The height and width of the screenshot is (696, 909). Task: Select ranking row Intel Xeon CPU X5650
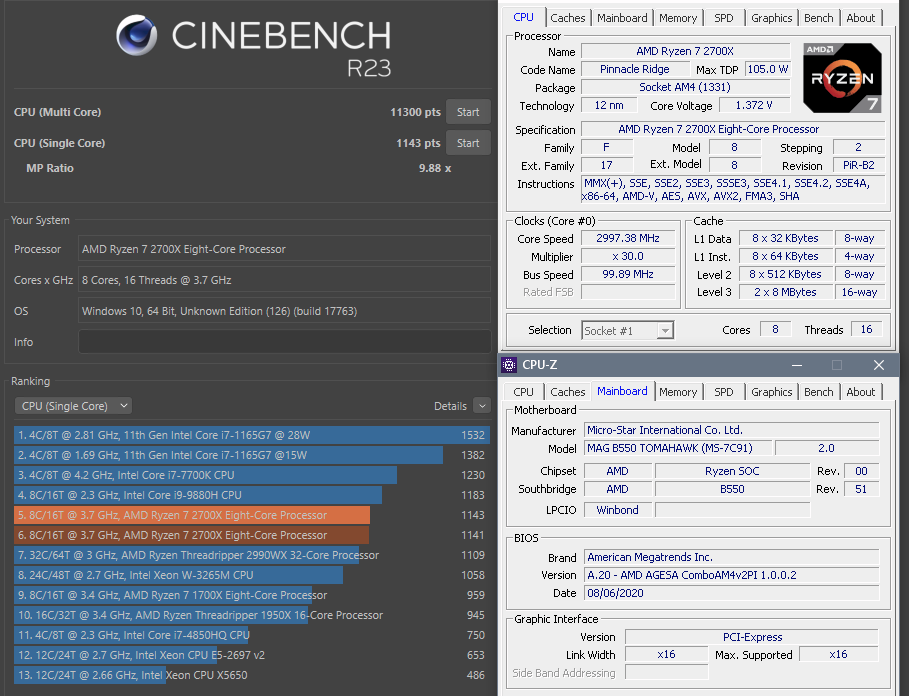[x=252, y=675]
